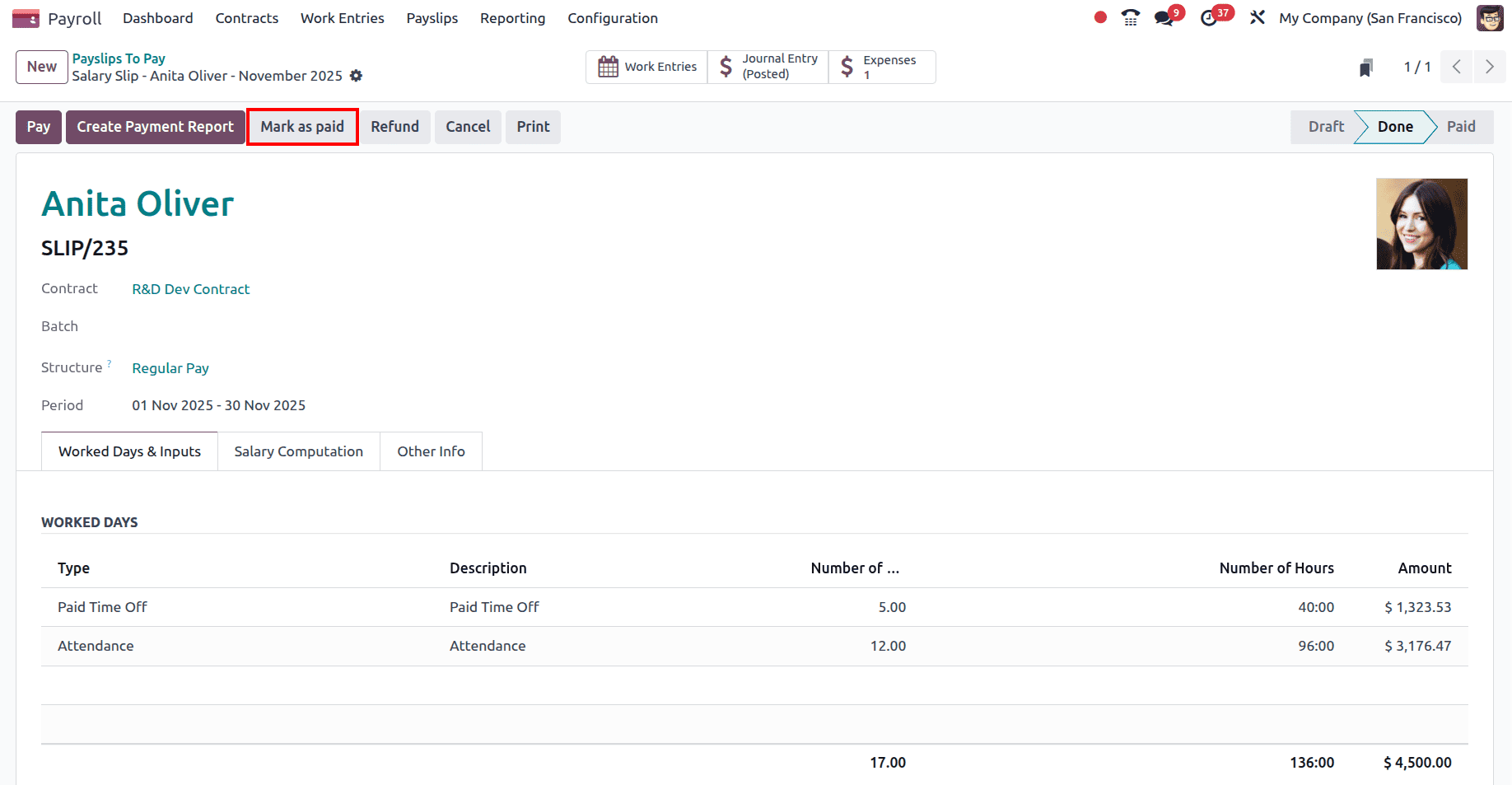The image size is (1512, 785).
Task: Switch the payslip status to Paid
Action: (x=1460, y=126)
